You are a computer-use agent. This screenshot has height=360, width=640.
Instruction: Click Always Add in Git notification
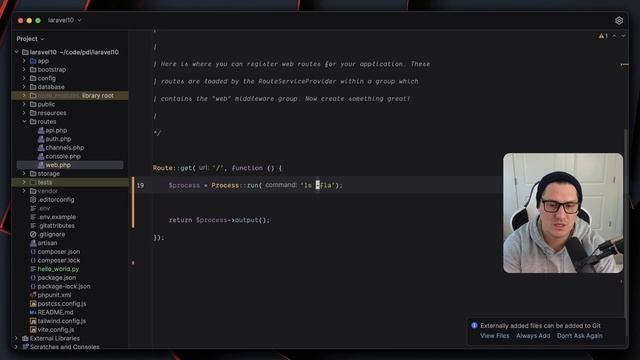(x=533, y=336)
